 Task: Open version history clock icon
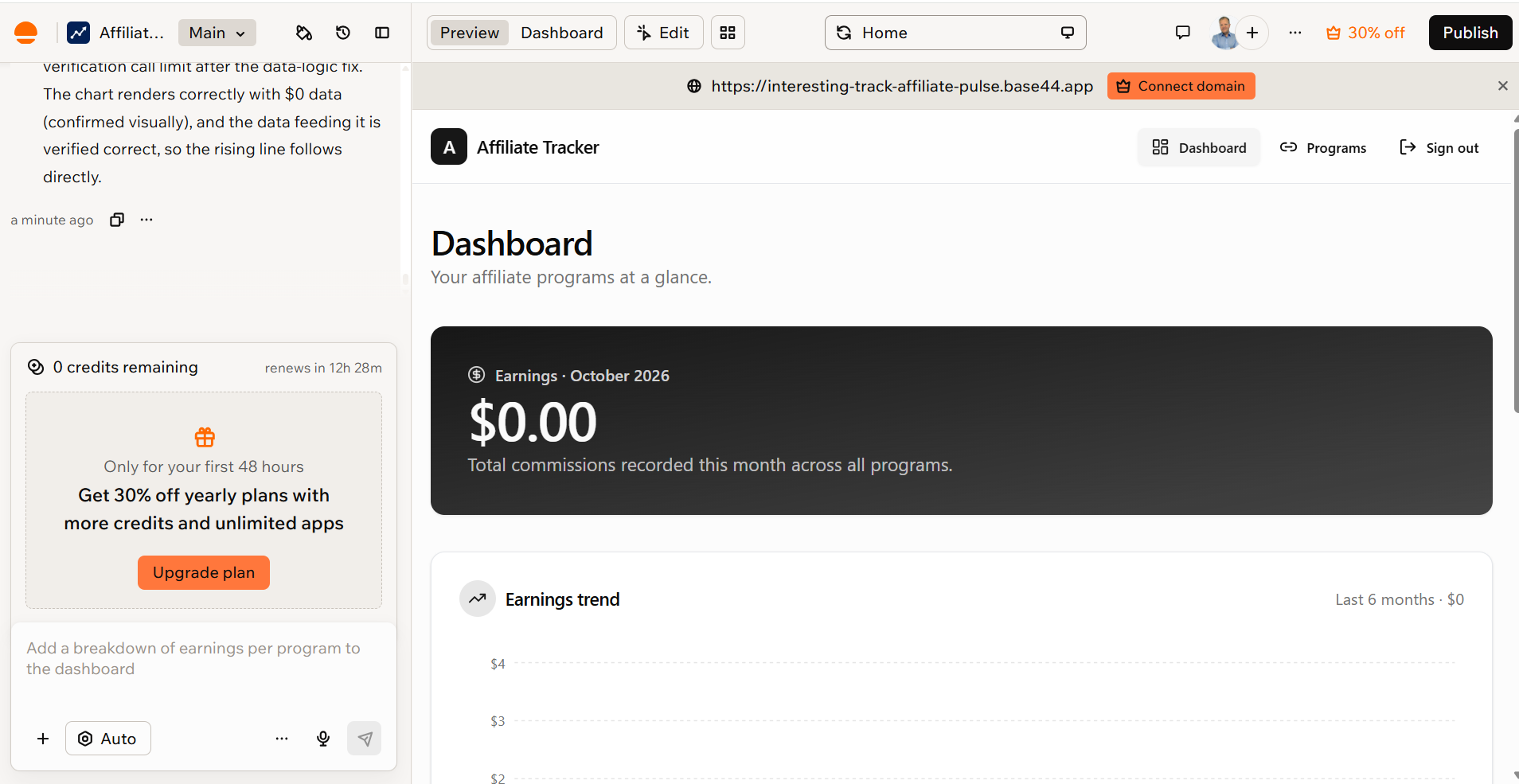point(343,33)
